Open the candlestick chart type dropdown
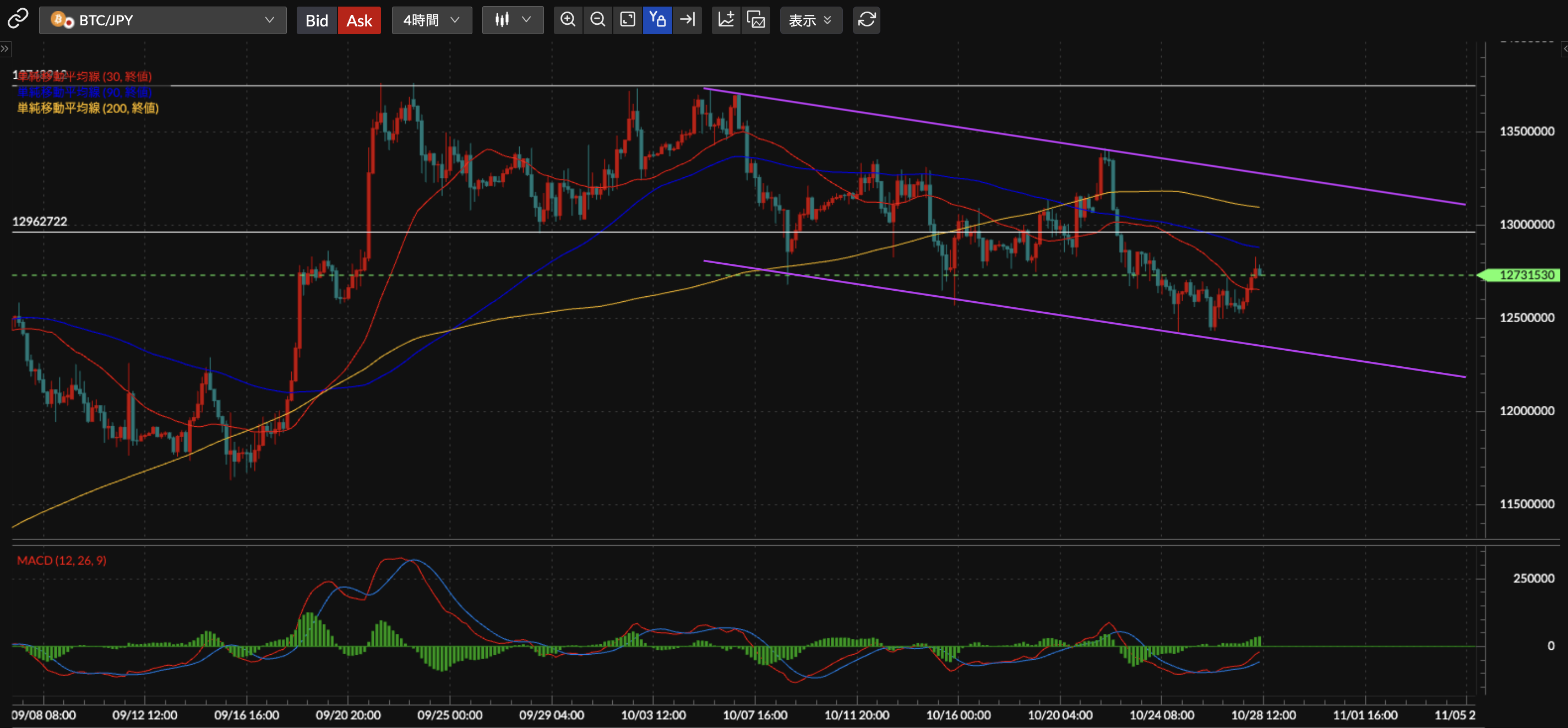1568x728 pixels. pyautogui.click(x=513, y=20)
